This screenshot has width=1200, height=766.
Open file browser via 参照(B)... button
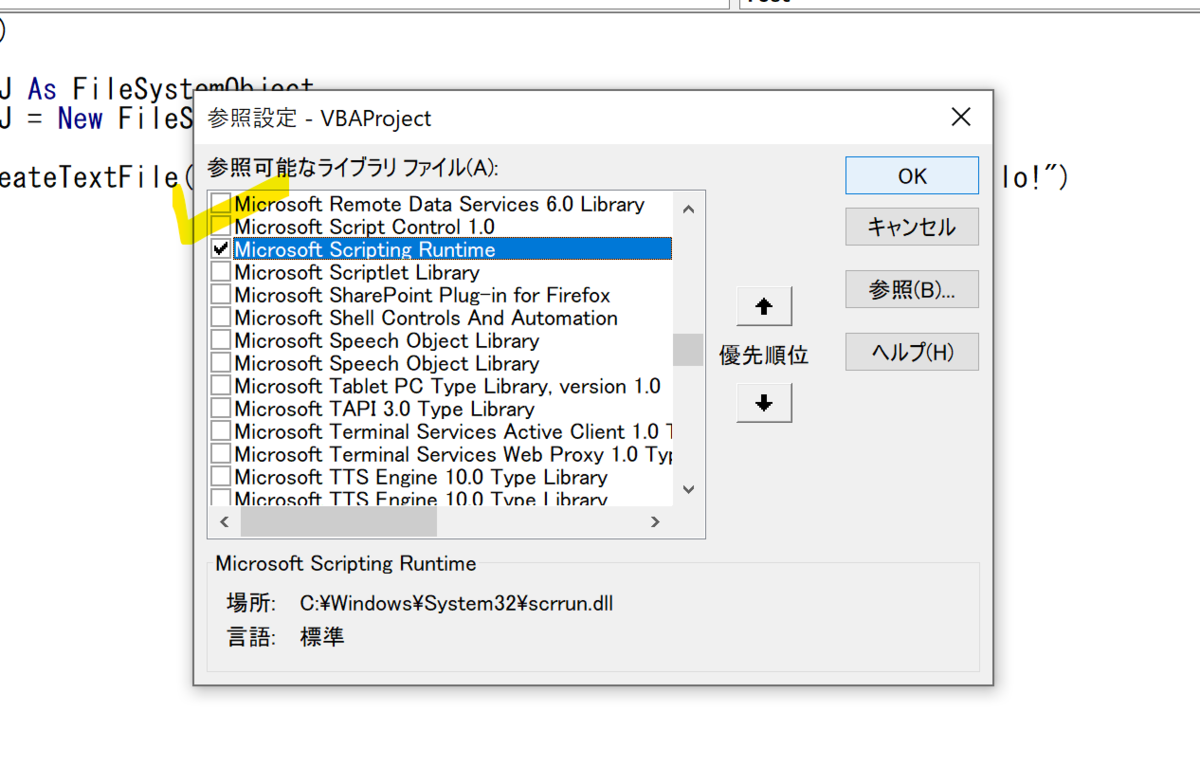tap(911, 289)
